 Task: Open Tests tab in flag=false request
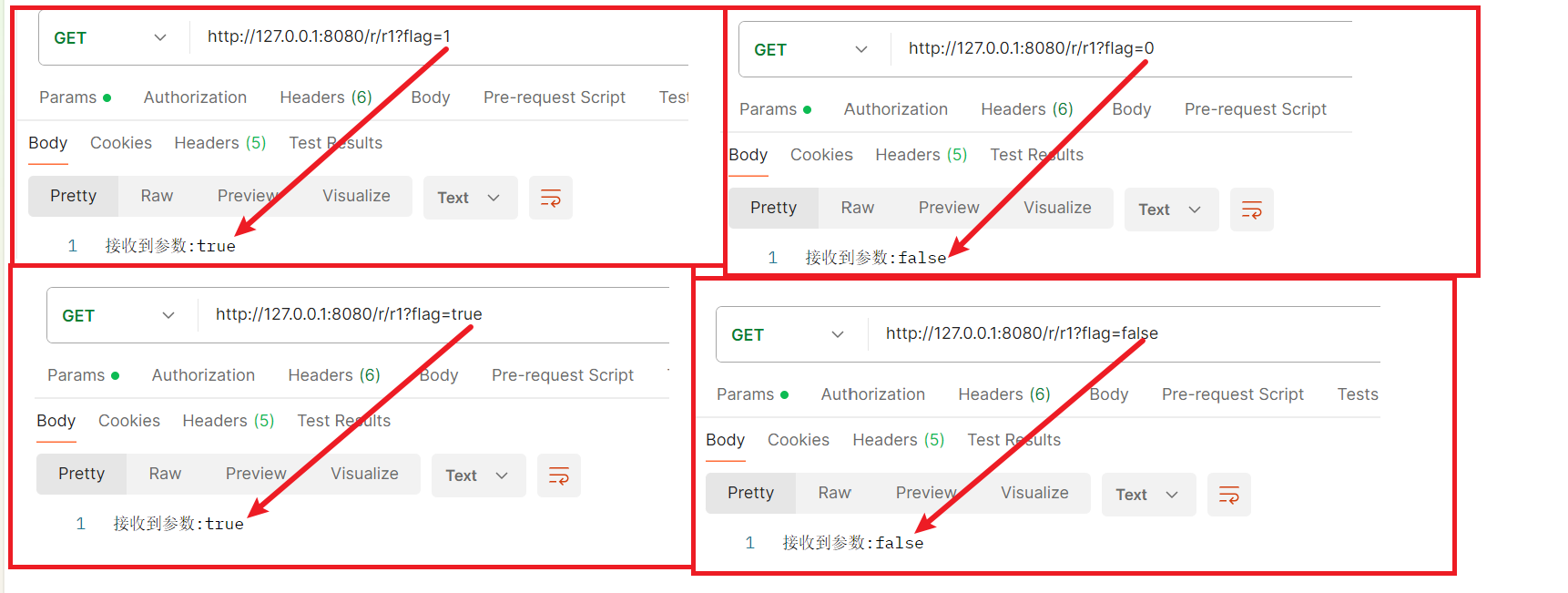click(x=1358, y=394)
